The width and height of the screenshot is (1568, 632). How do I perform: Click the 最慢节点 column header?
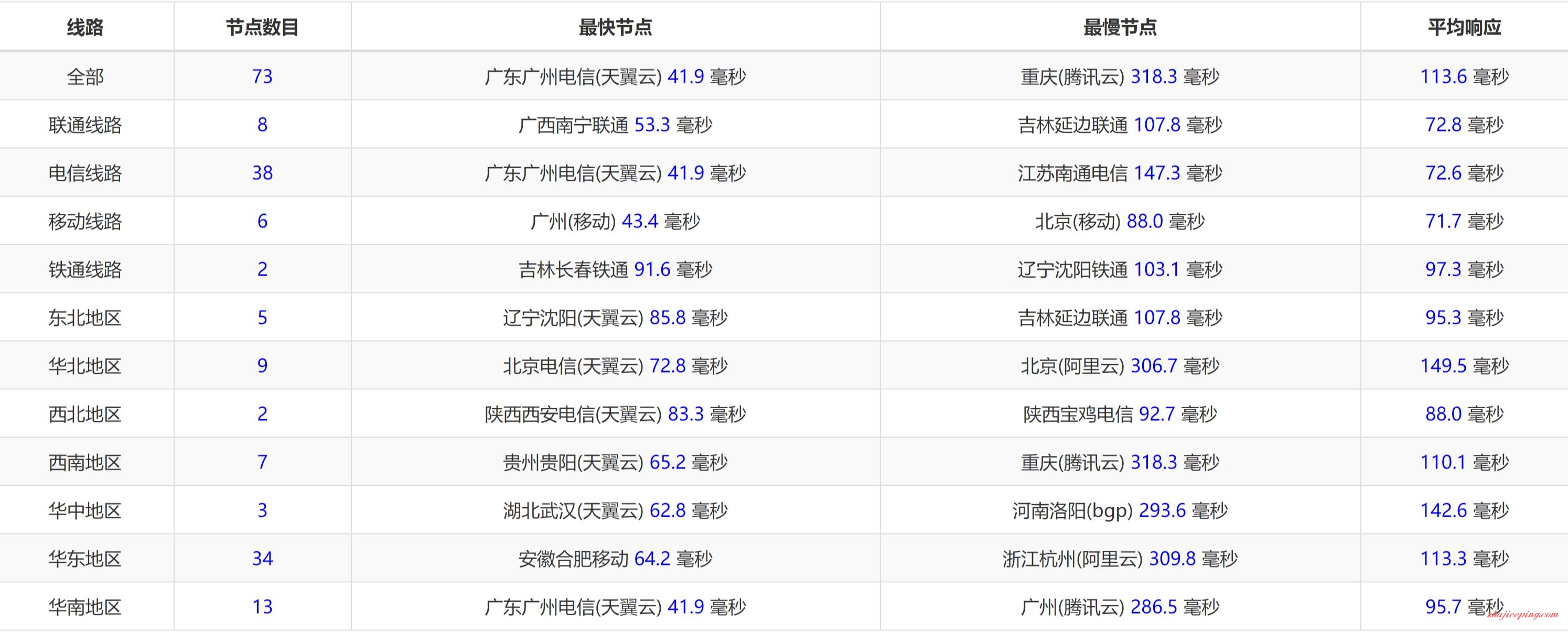coord(1120,27)
